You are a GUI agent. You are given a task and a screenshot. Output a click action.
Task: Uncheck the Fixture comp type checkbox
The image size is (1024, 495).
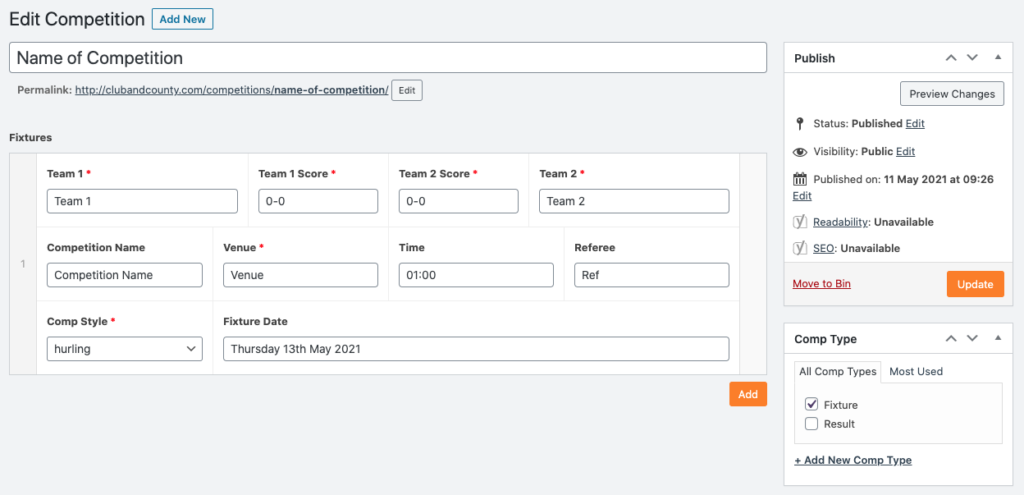coord(812,404)
